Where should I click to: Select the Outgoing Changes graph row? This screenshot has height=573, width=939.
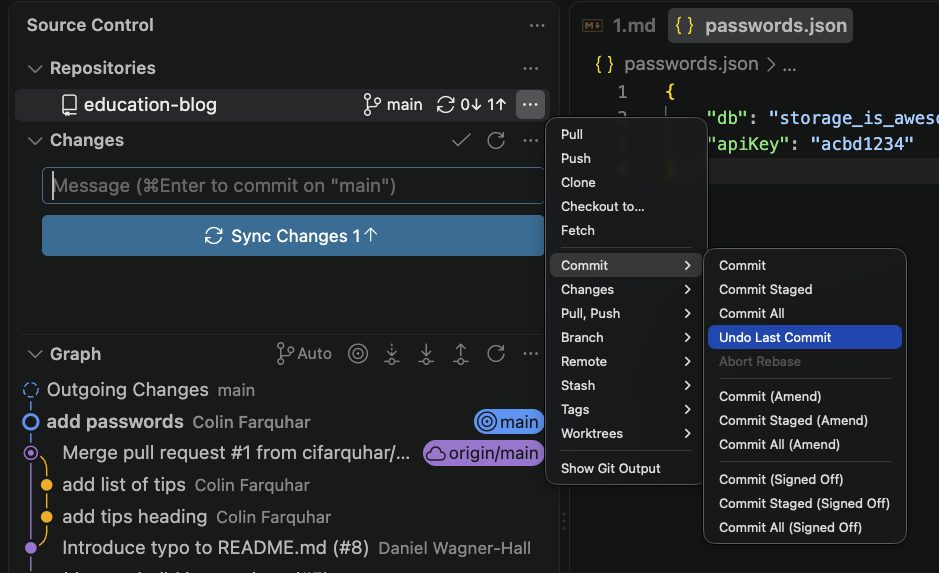point(283,390)
